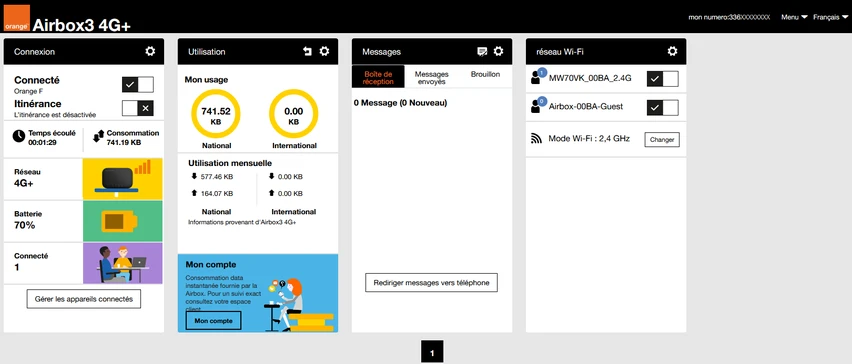Open Messages panel settings gear

(x=498, y=51)
